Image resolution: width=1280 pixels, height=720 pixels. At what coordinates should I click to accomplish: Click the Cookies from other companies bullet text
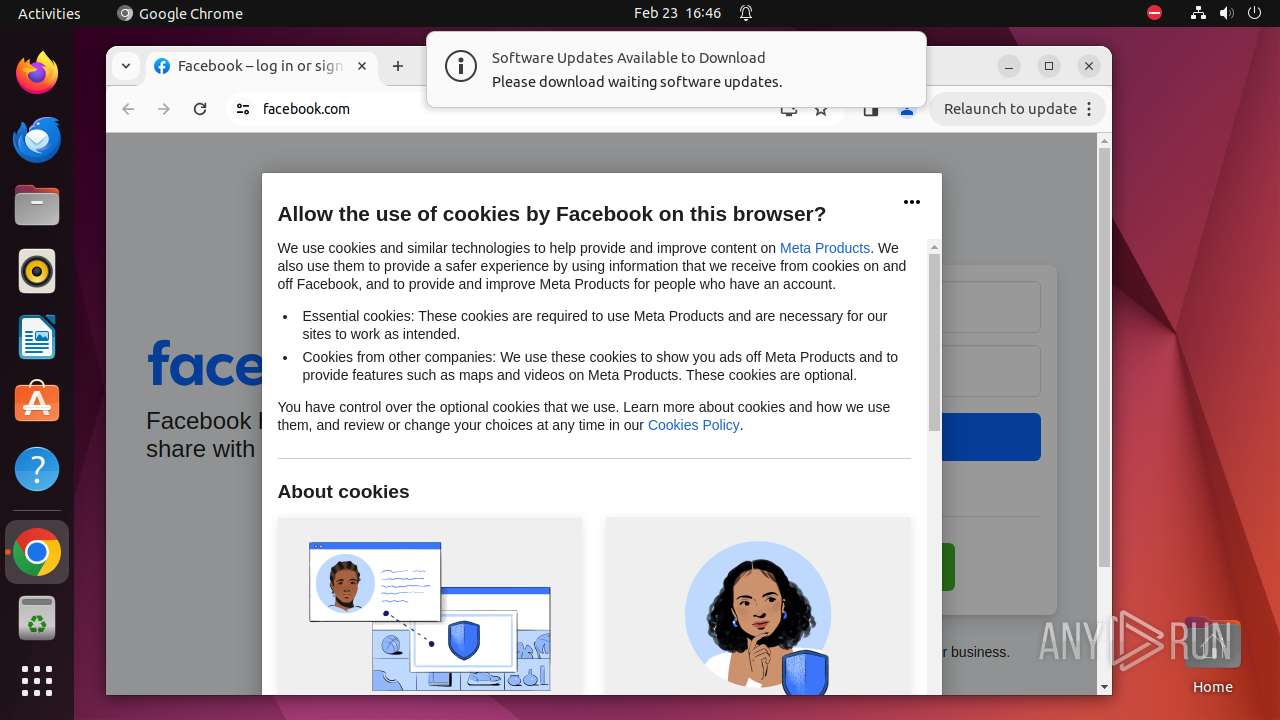click(600, 366)
